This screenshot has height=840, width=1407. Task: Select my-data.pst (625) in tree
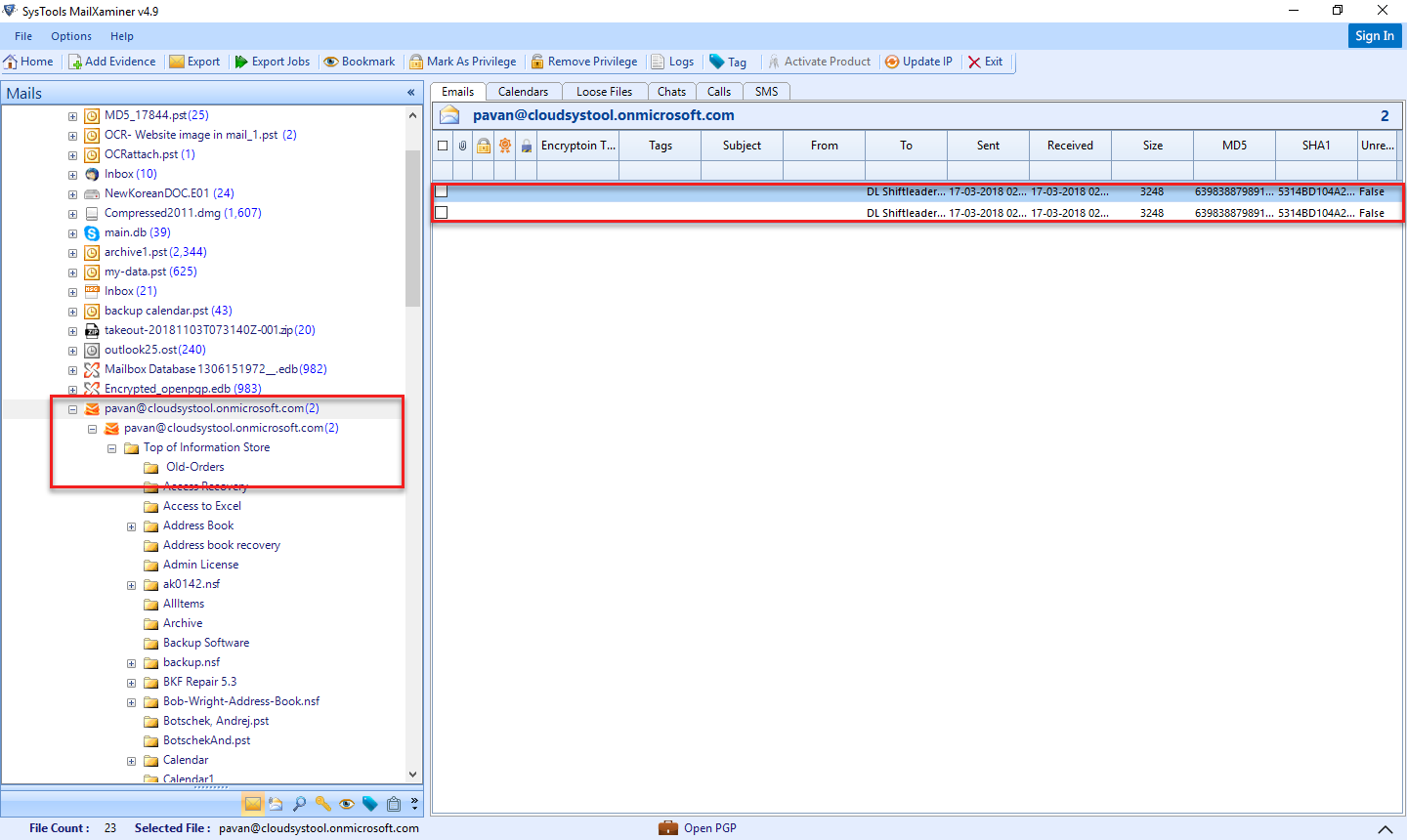point(150,272)
